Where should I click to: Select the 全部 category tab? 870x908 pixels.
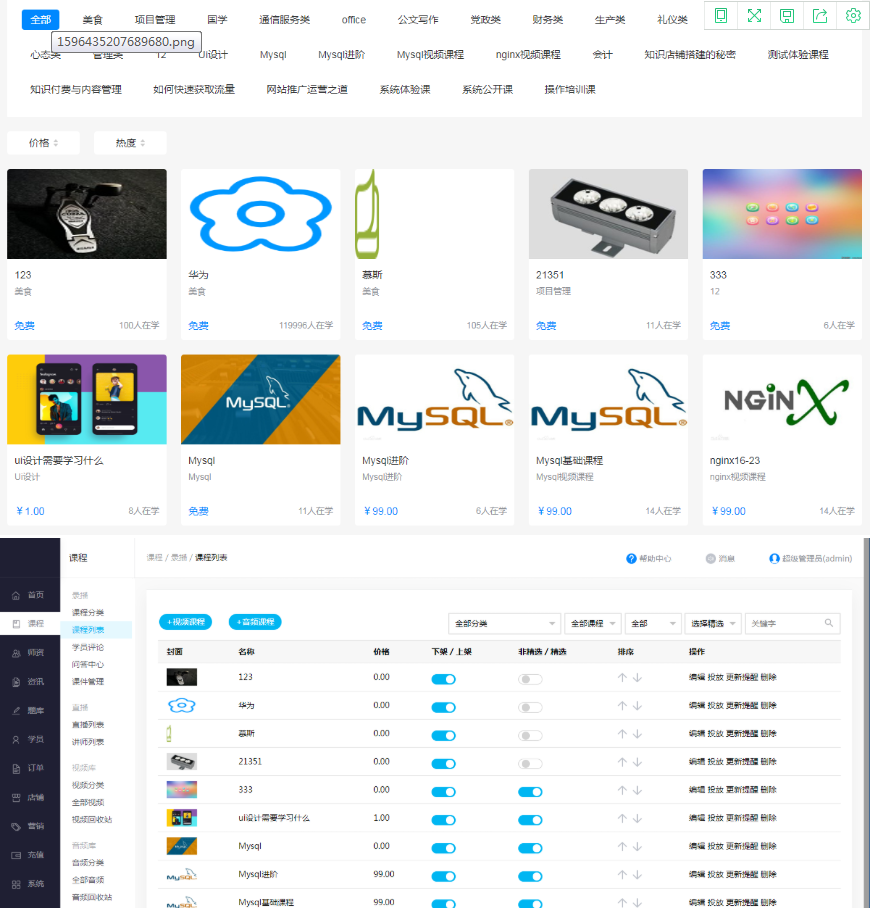click(x=41, y=20)
